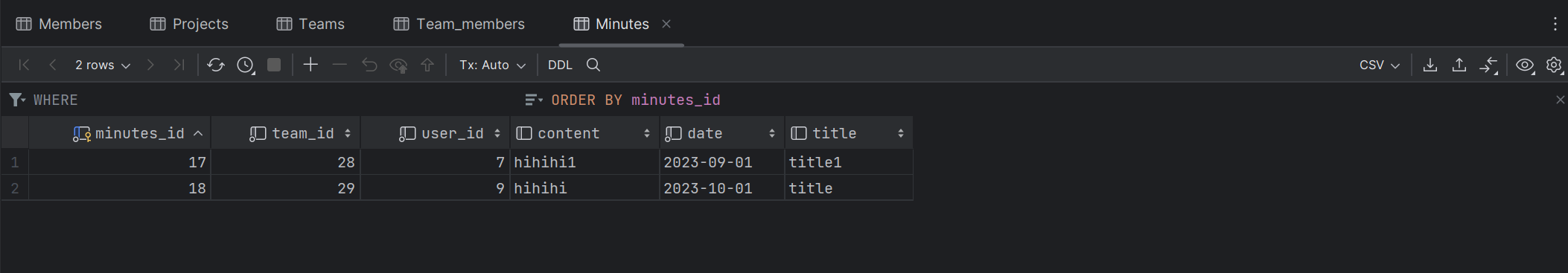Screen dimensions: 1568x273
Task: Open the table settings gear icon
Action: [x=1555, y=65]
